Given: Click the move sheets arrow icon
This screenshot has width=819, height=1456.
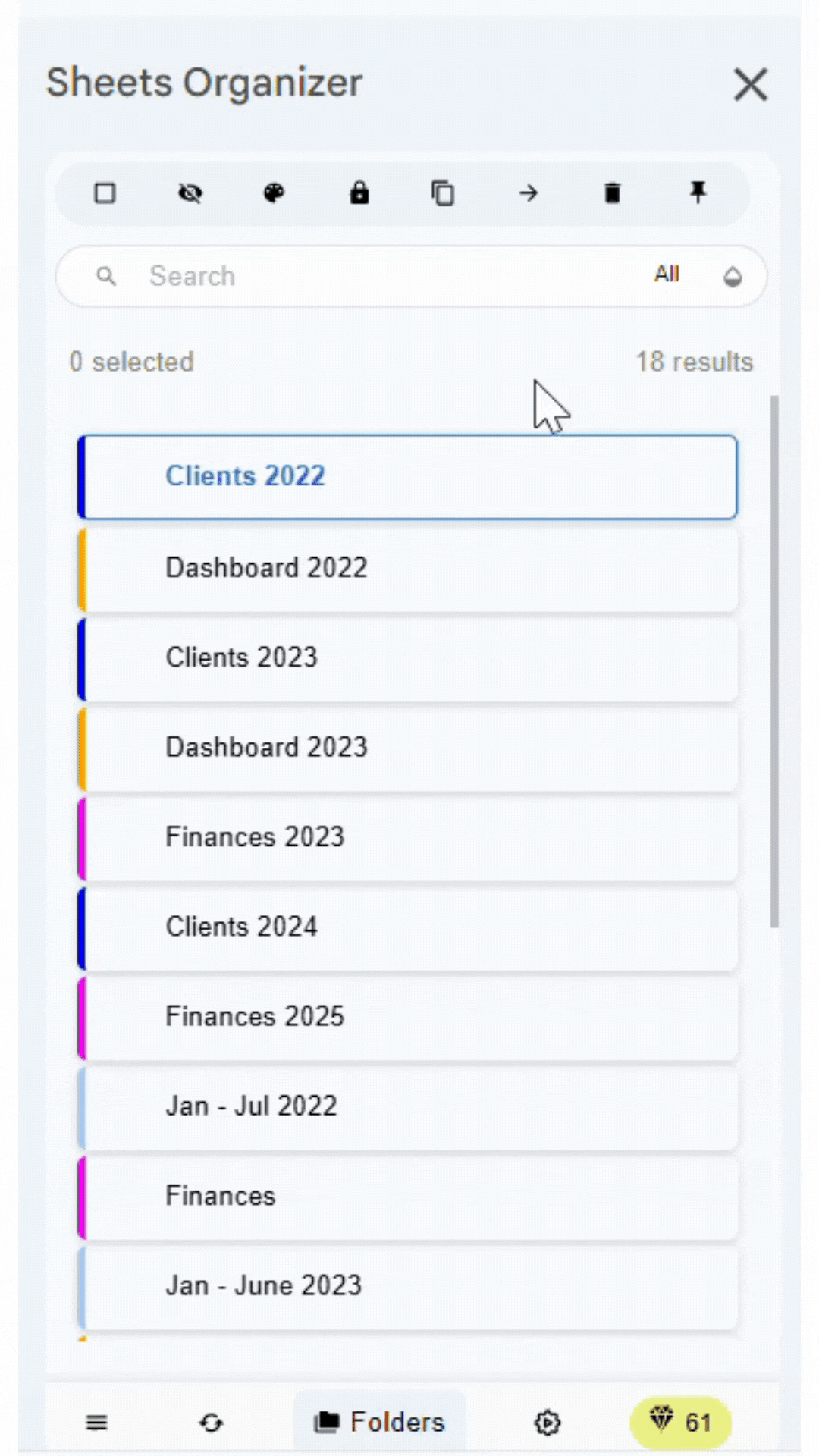Looking at the screenshot, I should [529, 193].
